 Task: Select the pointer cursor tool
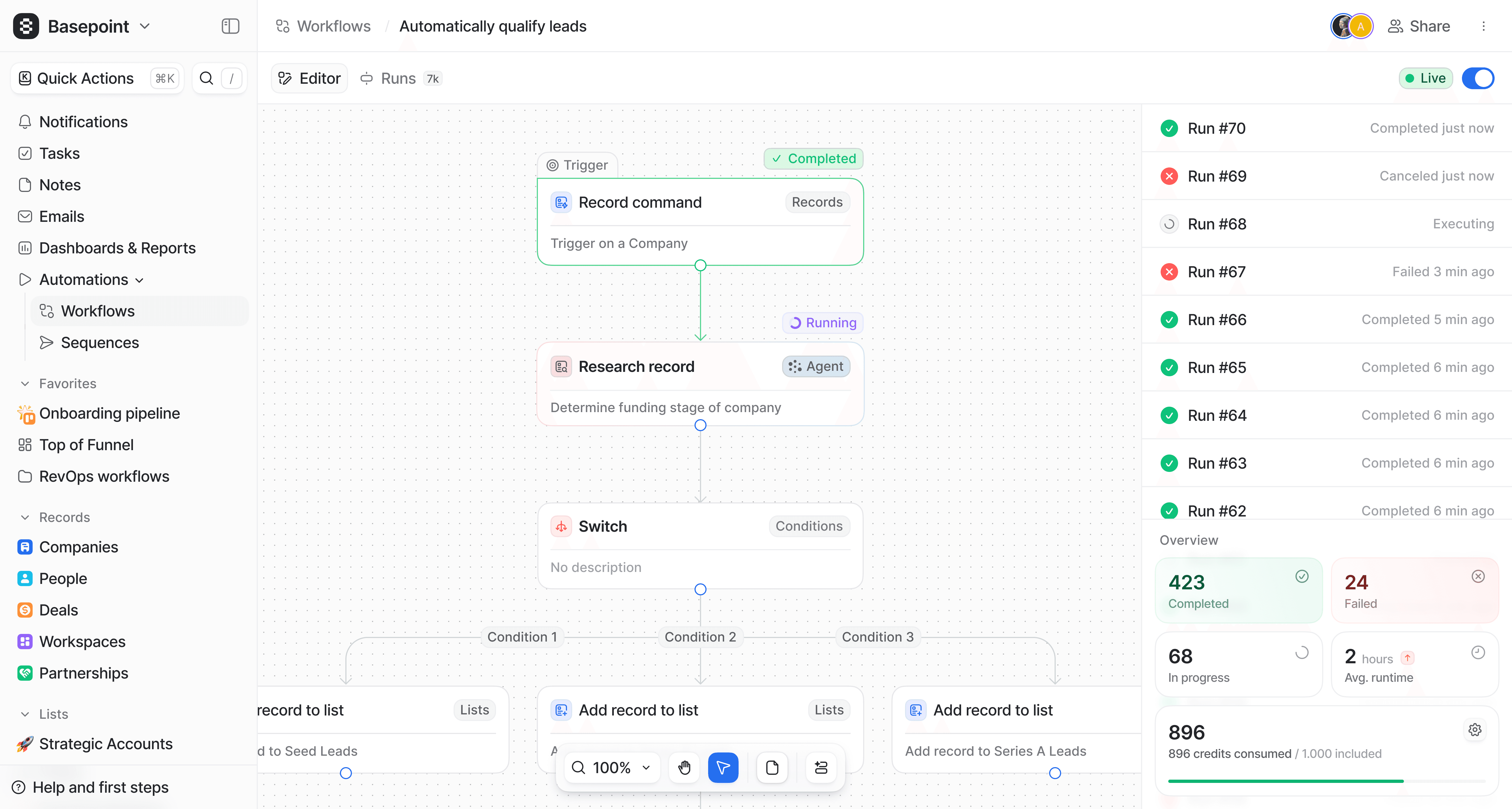tap(723, 767)
